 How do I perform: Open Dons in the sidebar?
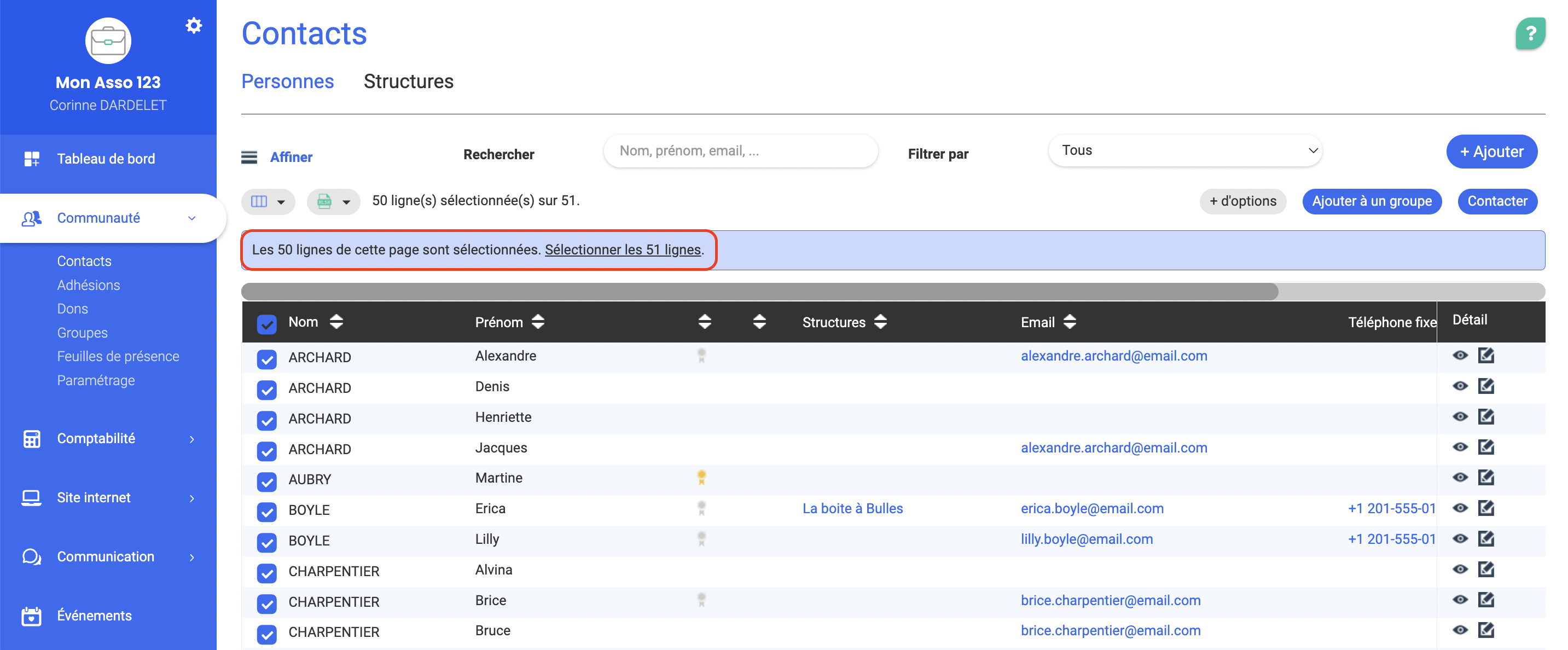coord(72,309)
